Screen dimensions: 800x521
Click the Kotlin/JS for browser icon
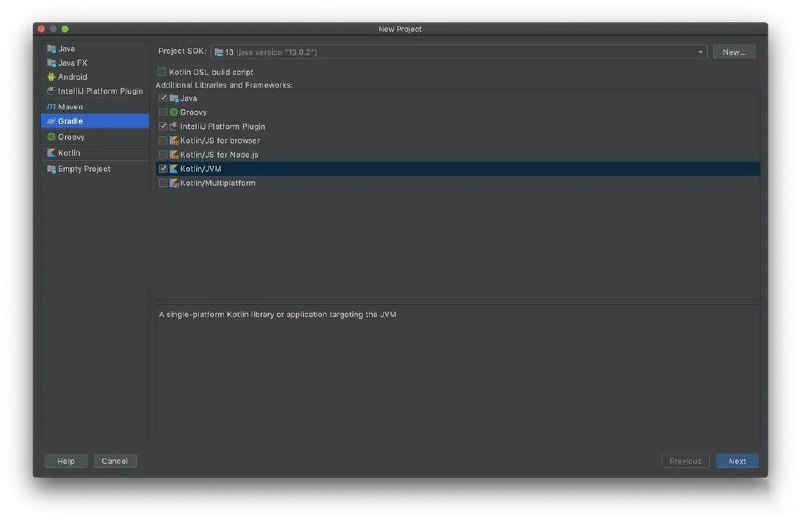(174, 140)
